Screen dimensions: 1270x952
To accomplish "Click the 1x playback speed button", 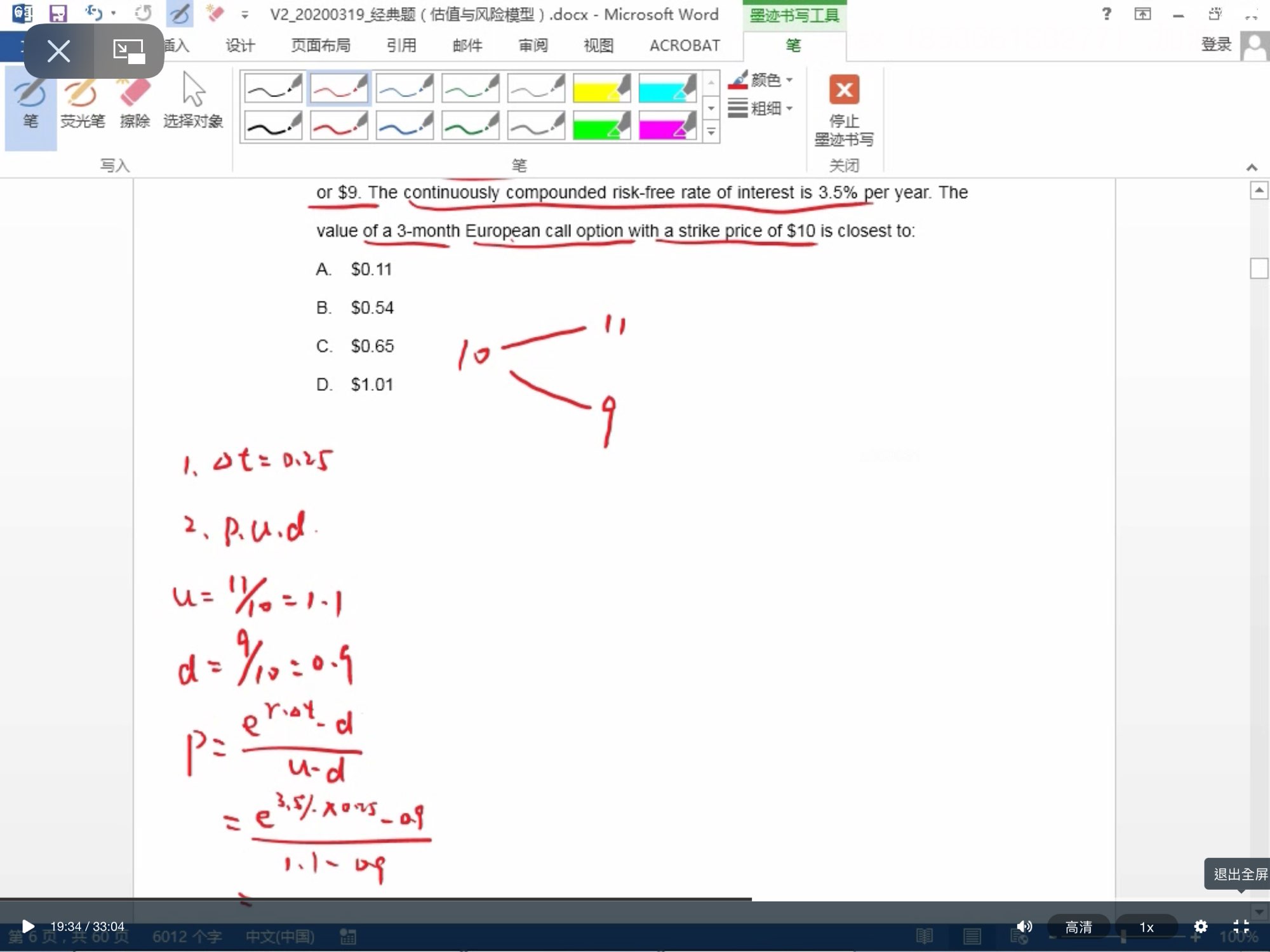I will [x=1146, y=927].
